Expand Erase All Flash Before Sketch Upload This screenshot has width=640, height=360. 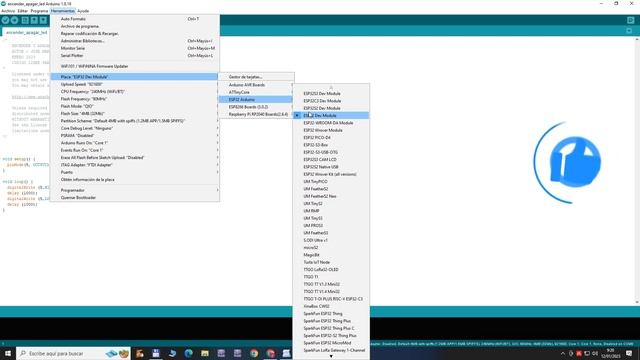pos(135,158)
